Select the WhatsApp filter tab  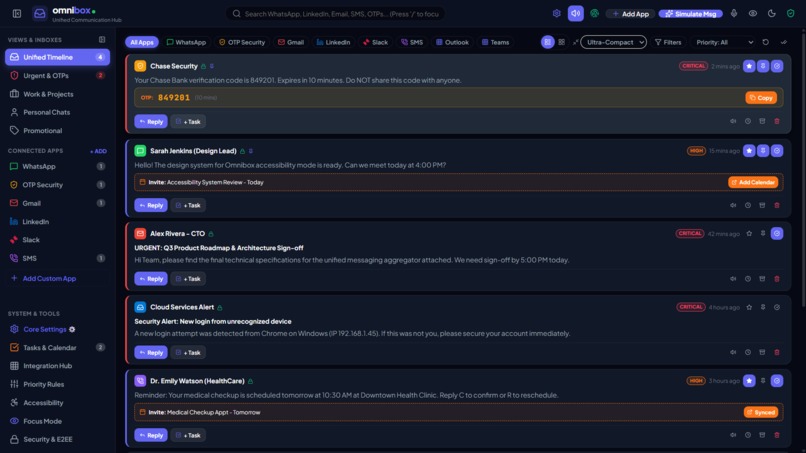click(186, 42)
